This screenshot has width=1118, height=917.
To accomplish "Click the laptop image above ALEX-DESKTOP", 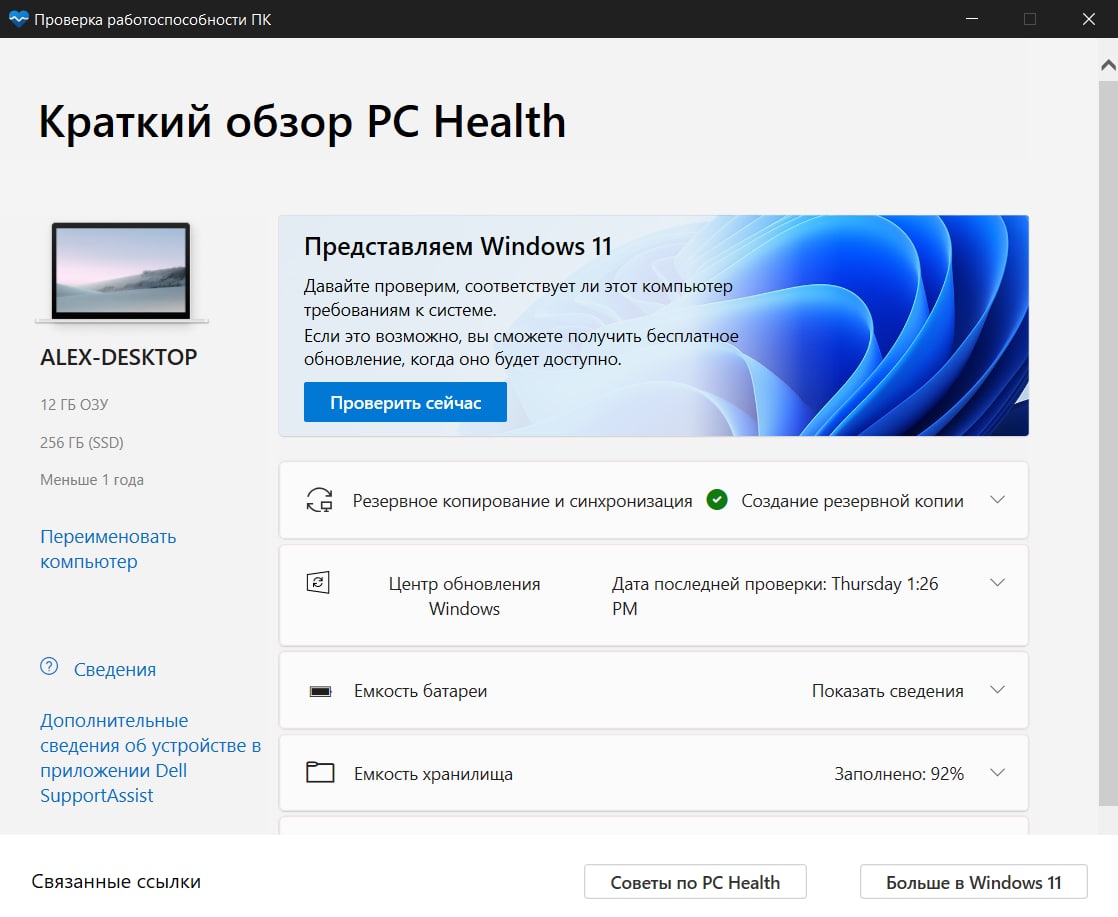I will pos(121,272).
